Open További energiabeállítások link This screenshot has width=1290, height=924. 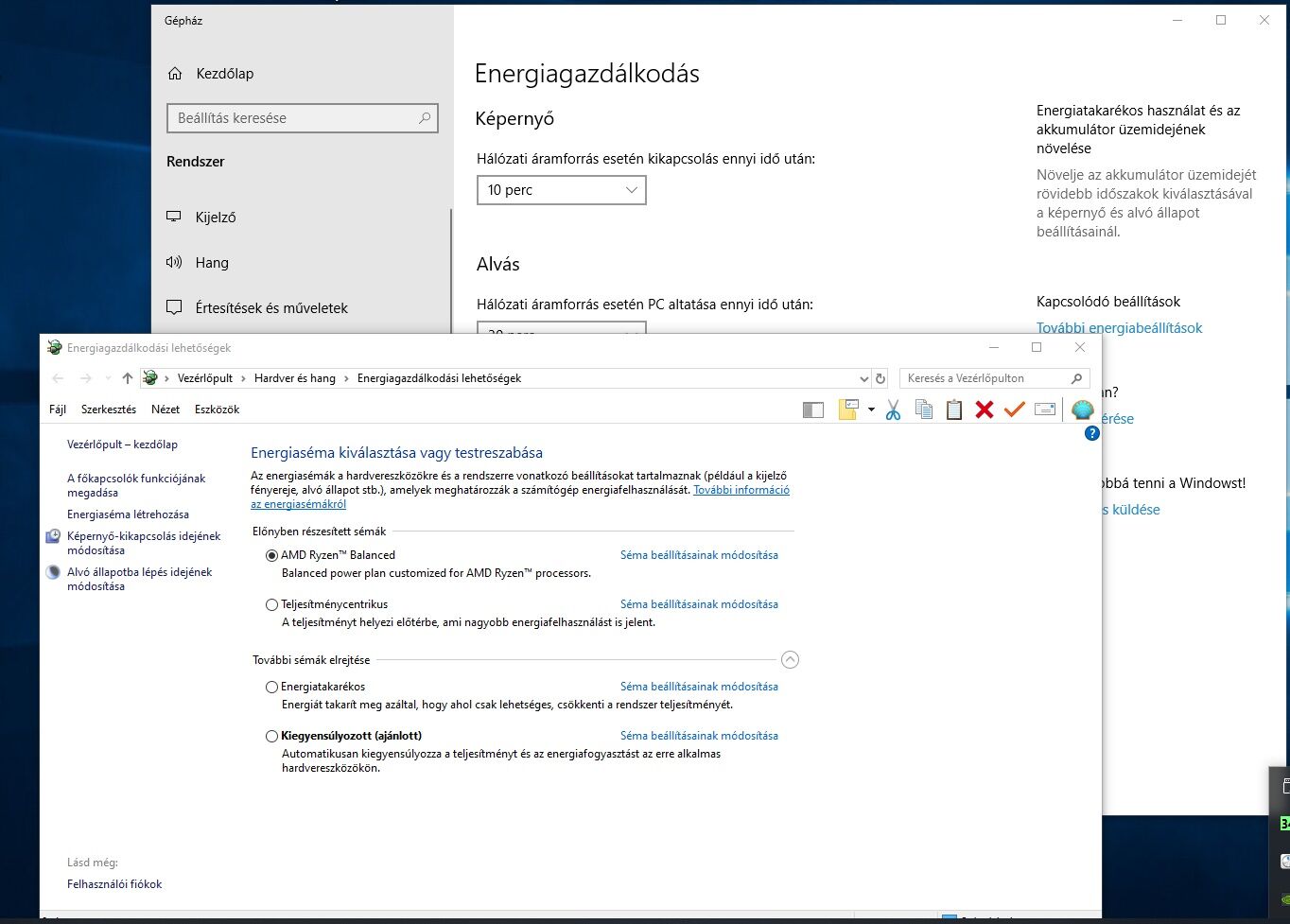1120,328
